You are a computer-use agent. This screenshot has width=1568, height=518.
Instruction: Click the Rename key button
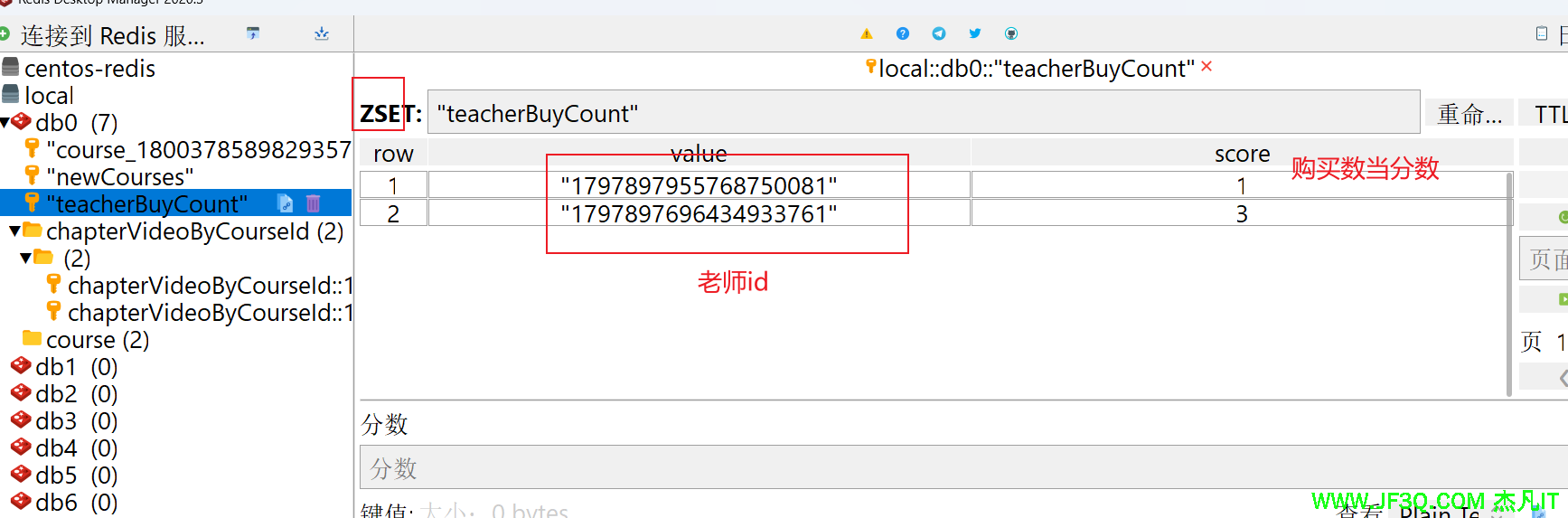click(1469, 114)
